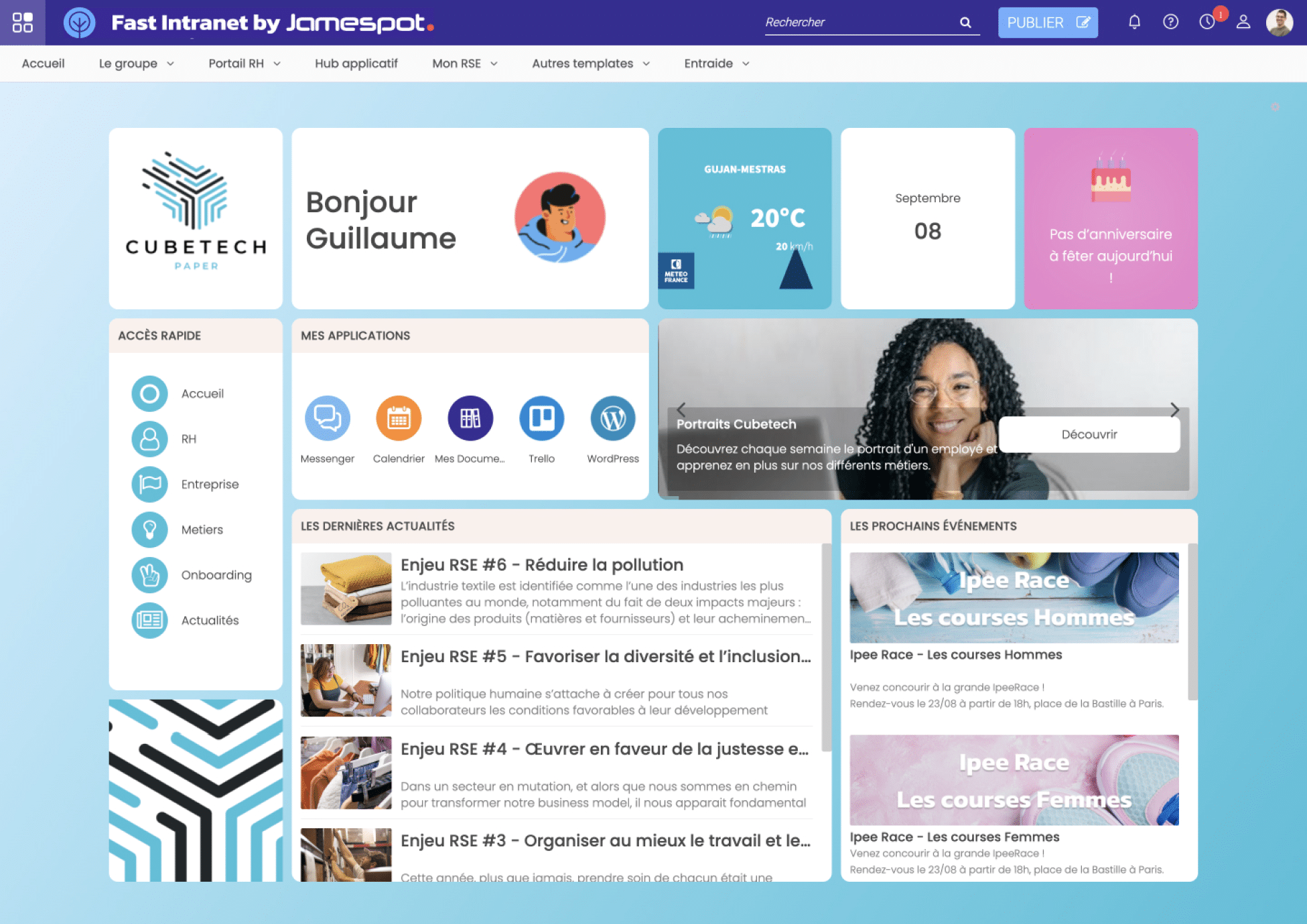
Task: Click the Découvrir button on Portraits Cubetech
Action: [x=1090, y=433]
